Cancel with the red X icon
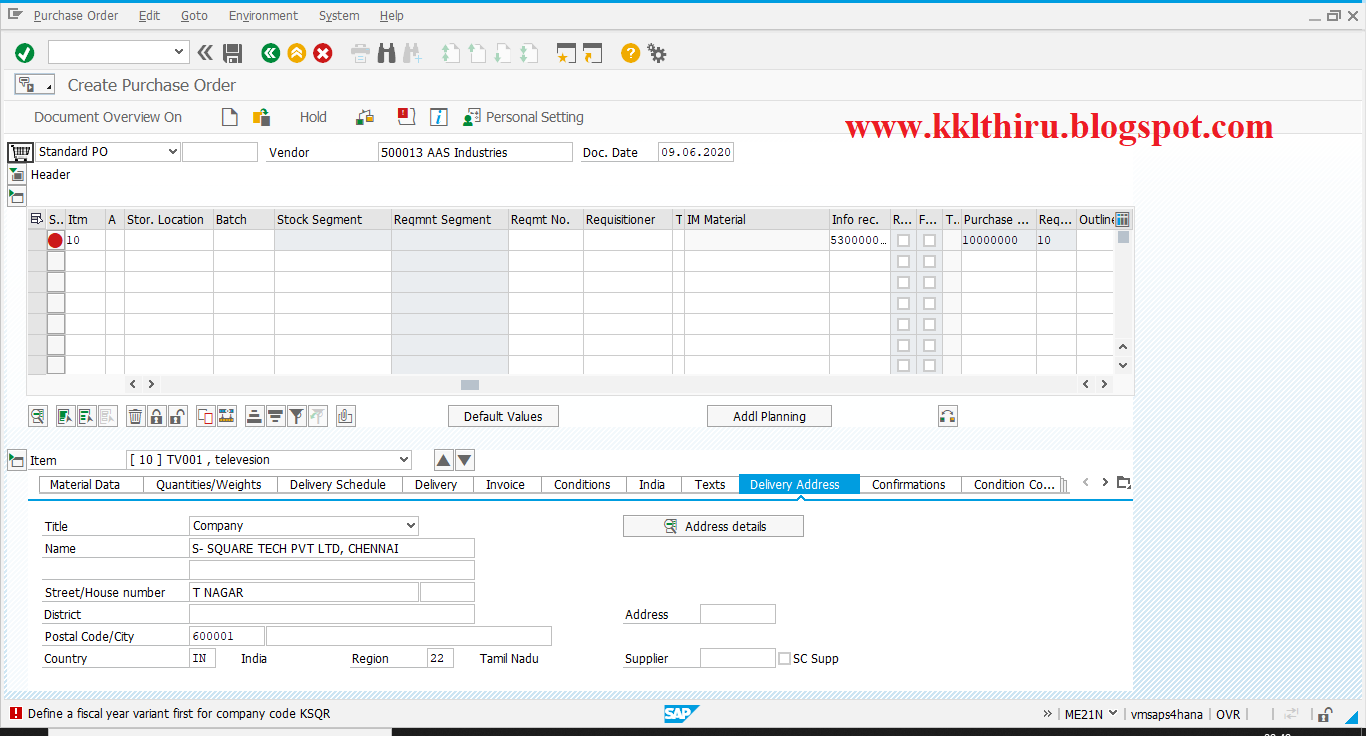 pyautogui.click(x=323, y=53)
